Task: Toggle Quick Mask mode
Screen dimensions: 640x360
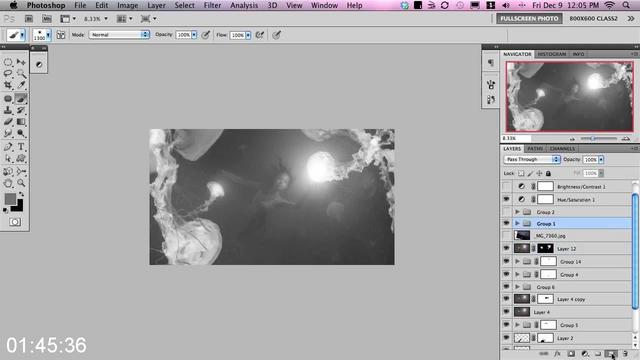Action: click(15, 222)
